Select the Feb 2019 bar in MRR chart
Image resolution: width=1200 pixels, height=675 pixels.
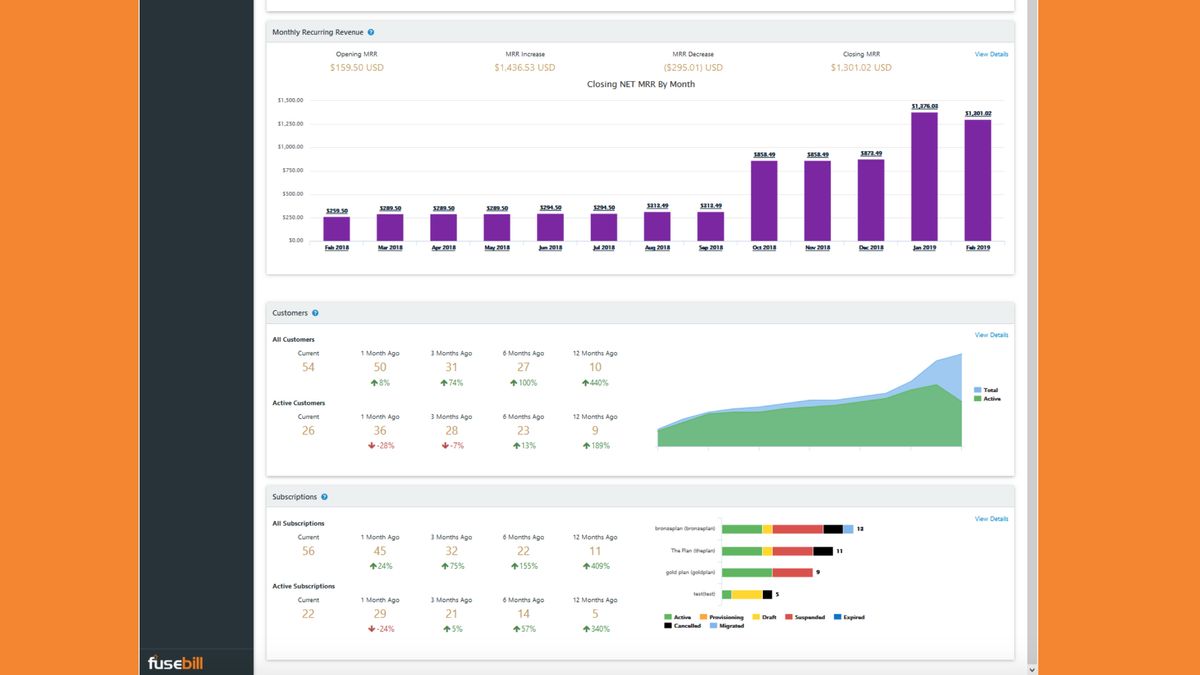pyautogui.click(x=978, y=181)
